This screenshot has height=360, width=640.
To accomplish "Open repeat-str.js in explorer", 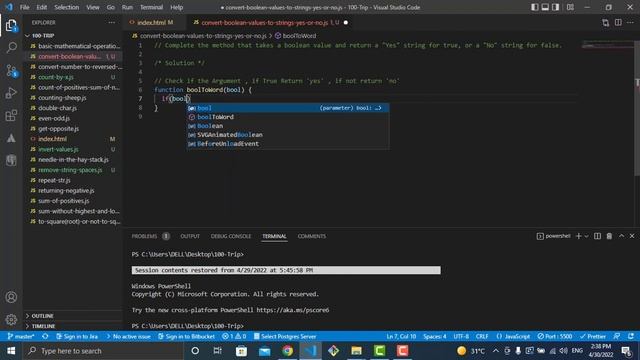I will click(54, 180).
